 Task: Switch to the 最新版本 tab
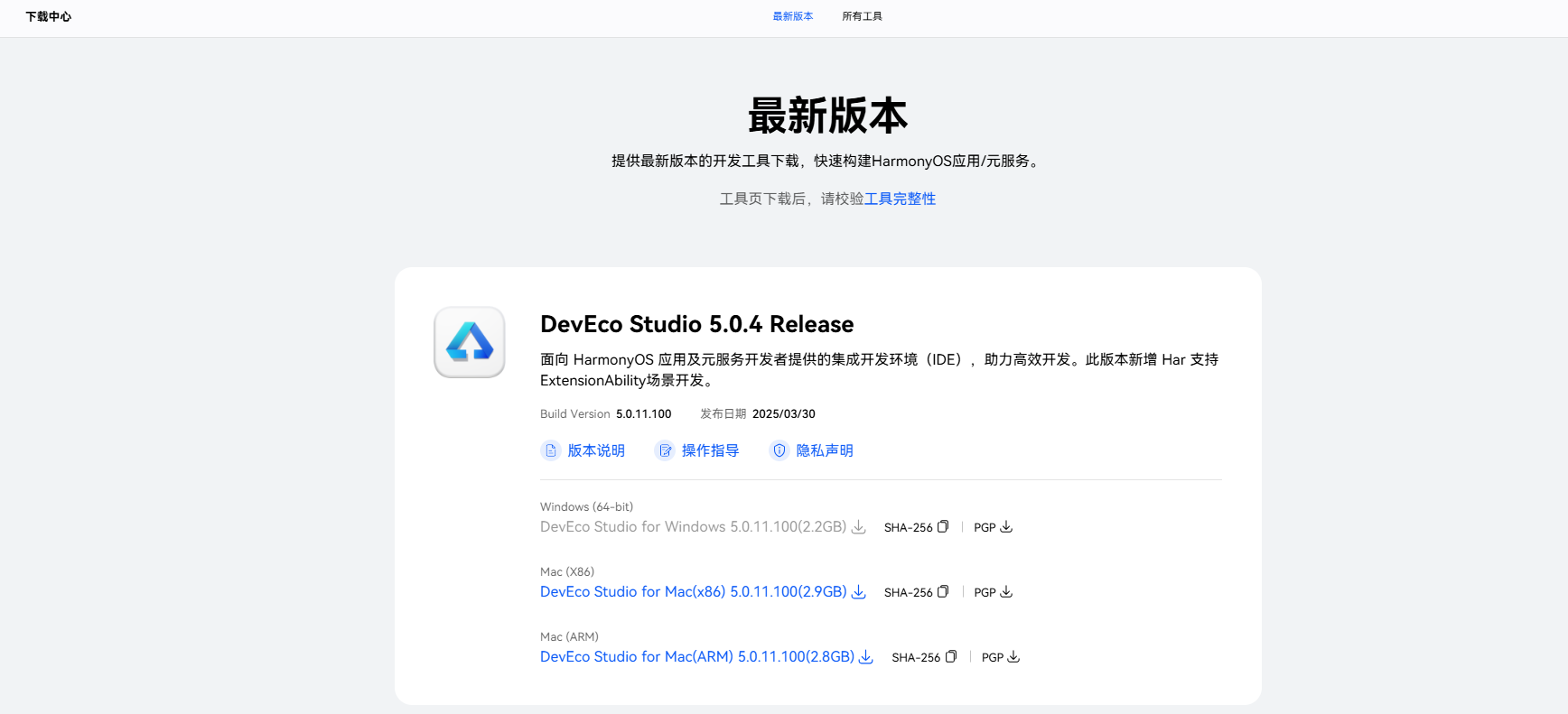793,16
